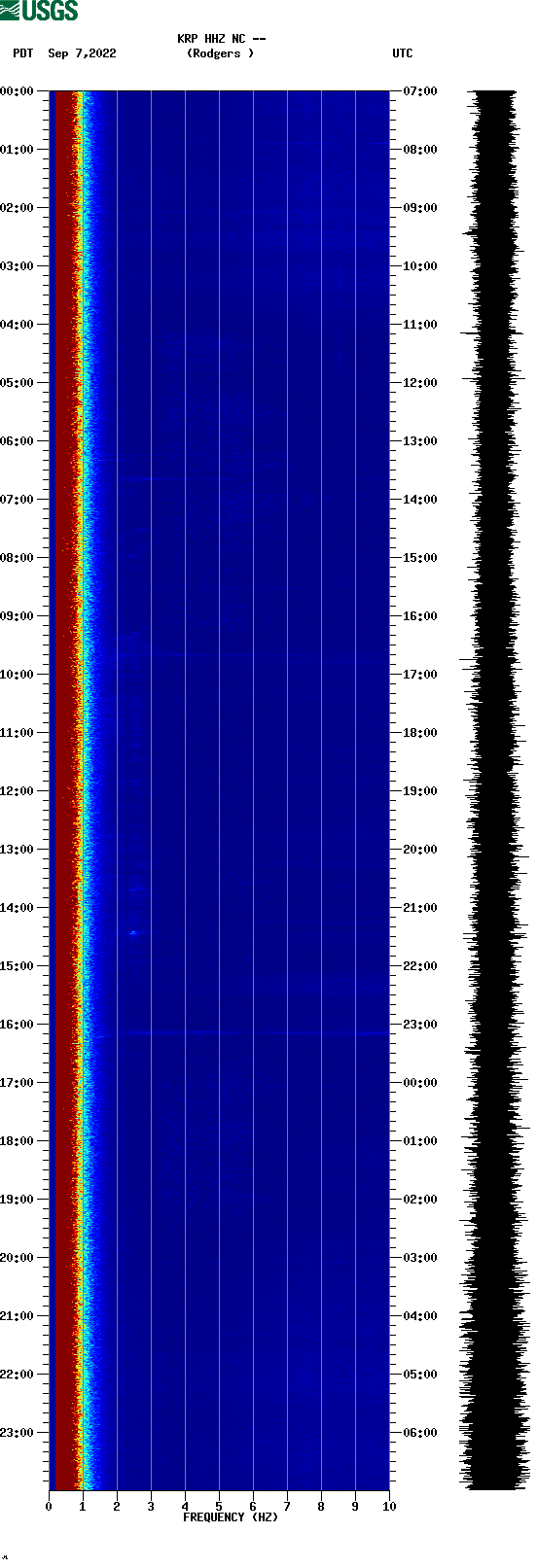Click the '00:00' PDT time label
The width and height of the screenshot is (537, 1568).
(17, 91)
